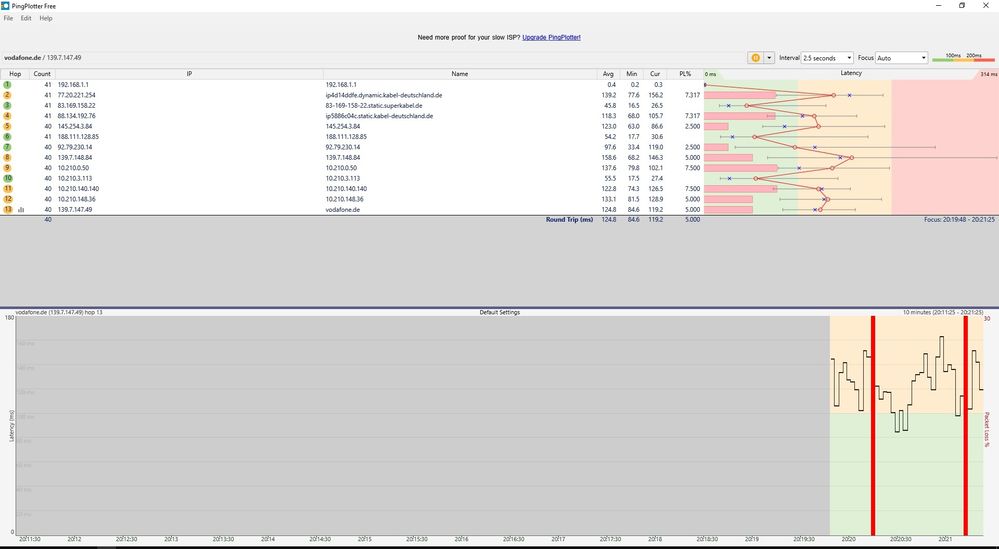Select IP cell 188.111.128.85
999x549 pixels.
tap(78, 136)
